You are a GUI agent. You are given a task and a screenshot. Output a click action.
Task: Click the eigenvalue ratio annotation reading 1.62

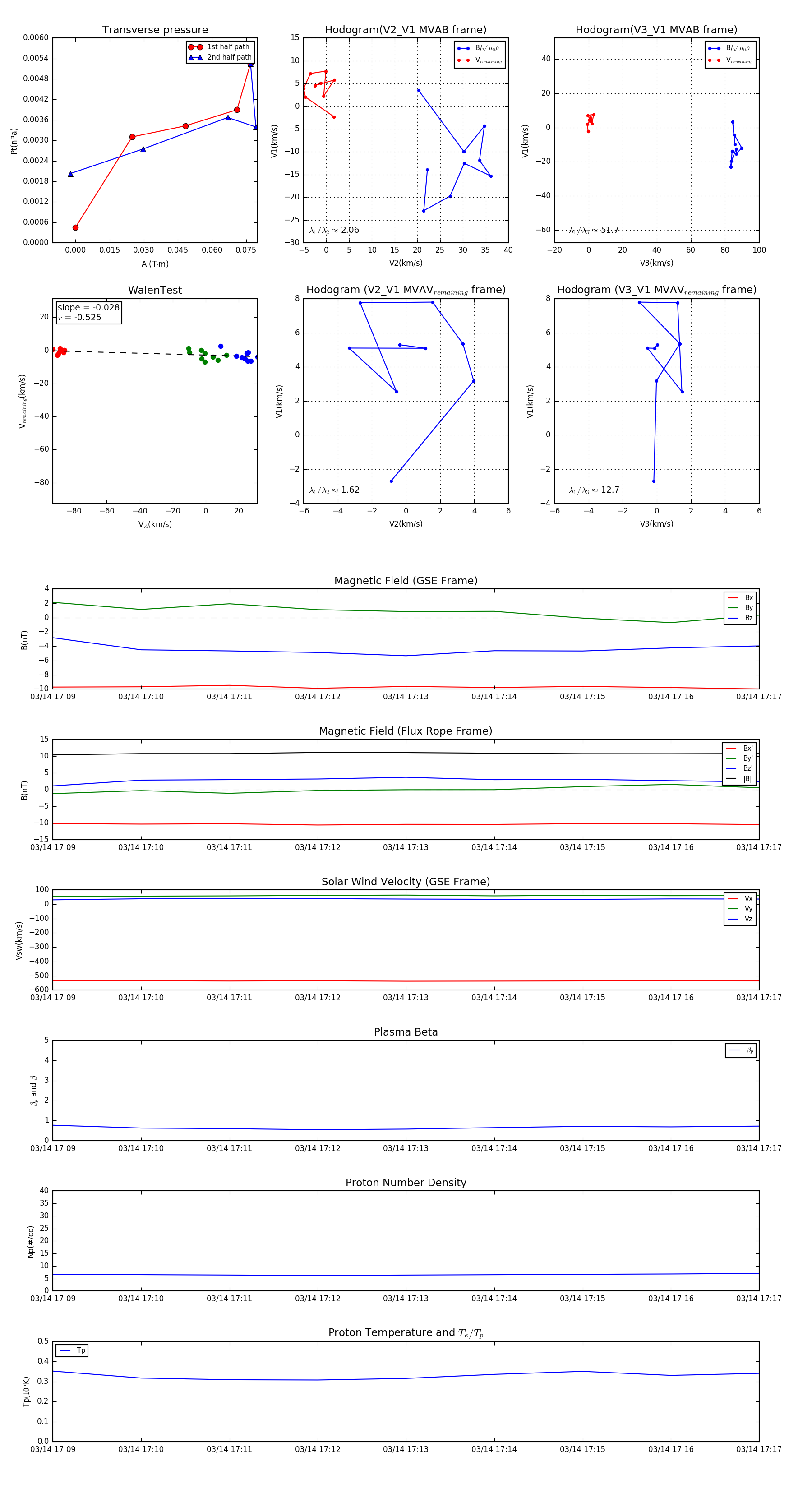click(334, 490)
